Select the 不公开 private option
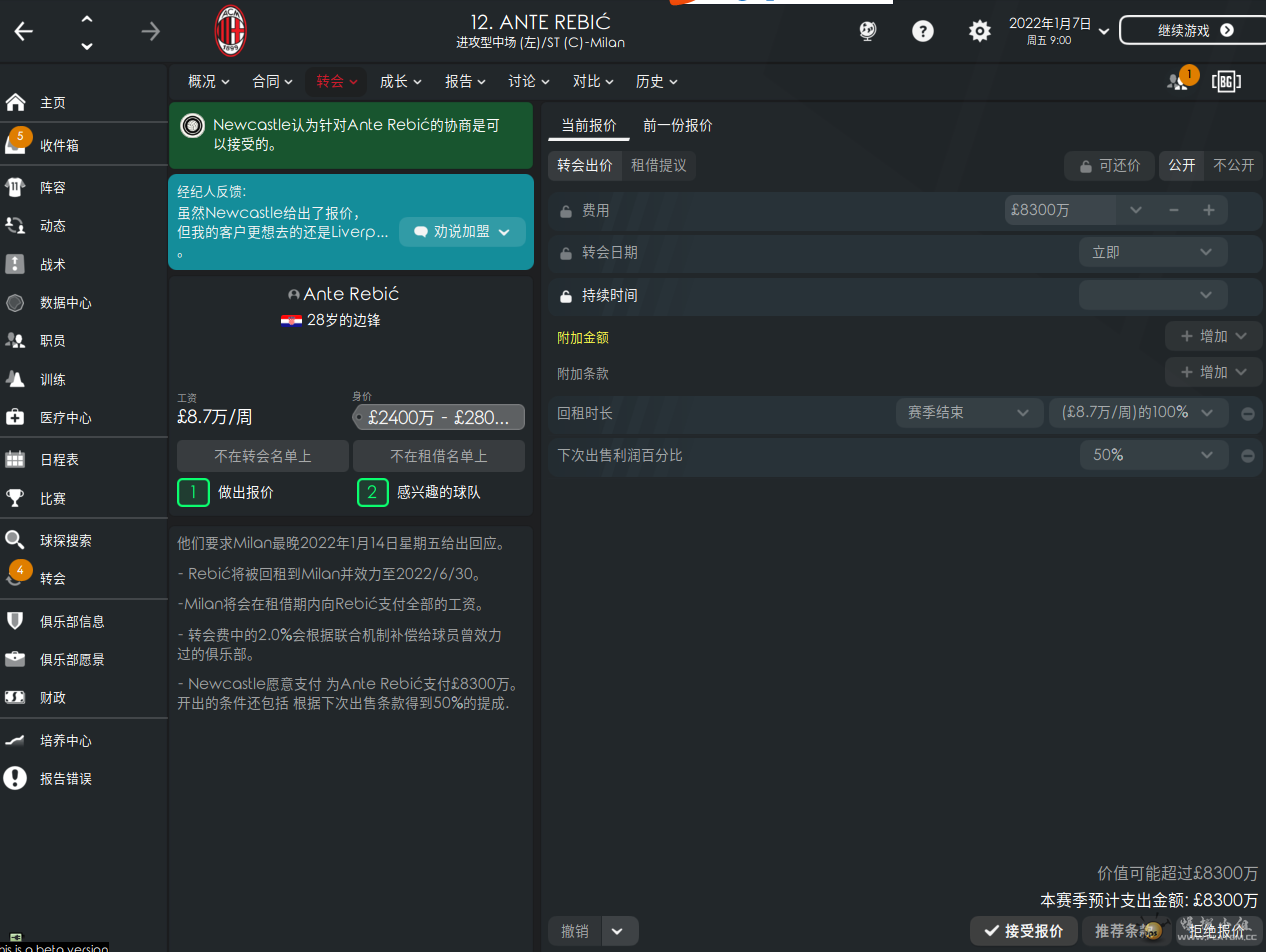 point(1232,166)
